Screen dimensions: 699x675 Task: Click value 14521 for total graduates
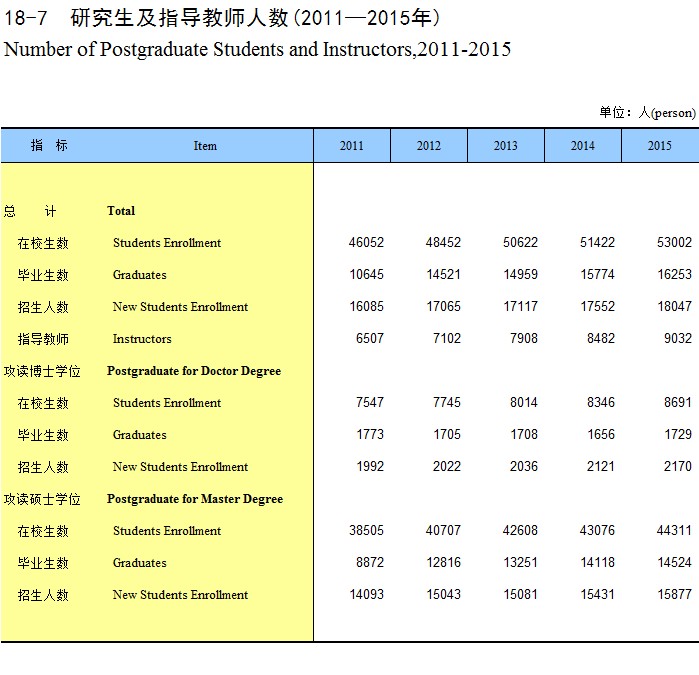(444, 274)
